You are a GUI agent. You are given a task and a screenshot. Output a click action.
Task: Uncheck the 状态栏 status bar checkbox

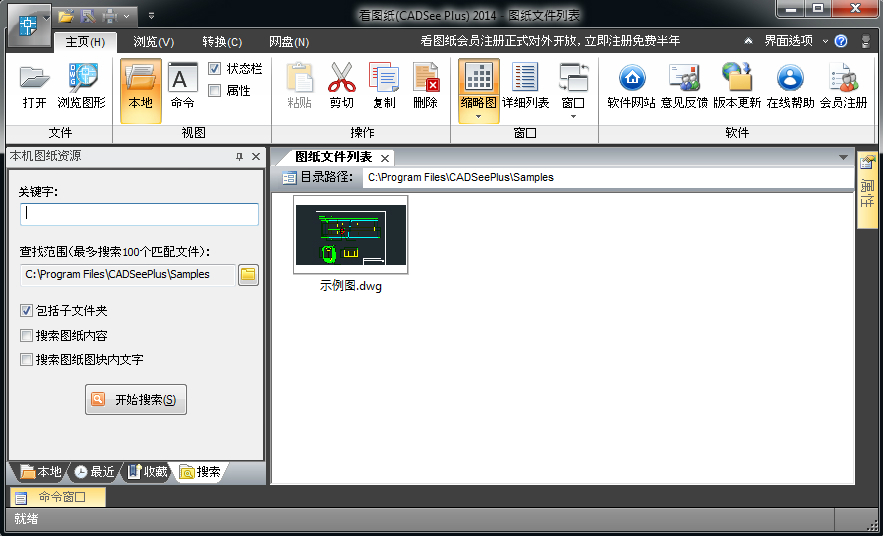[x=215, y=69]
